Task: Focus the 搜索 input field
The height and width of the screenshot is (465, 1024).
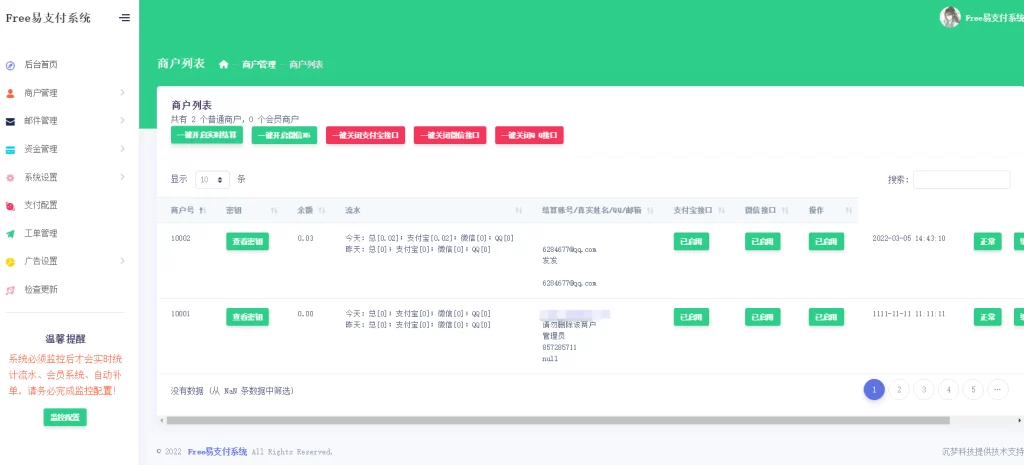Action: [961, 180]
